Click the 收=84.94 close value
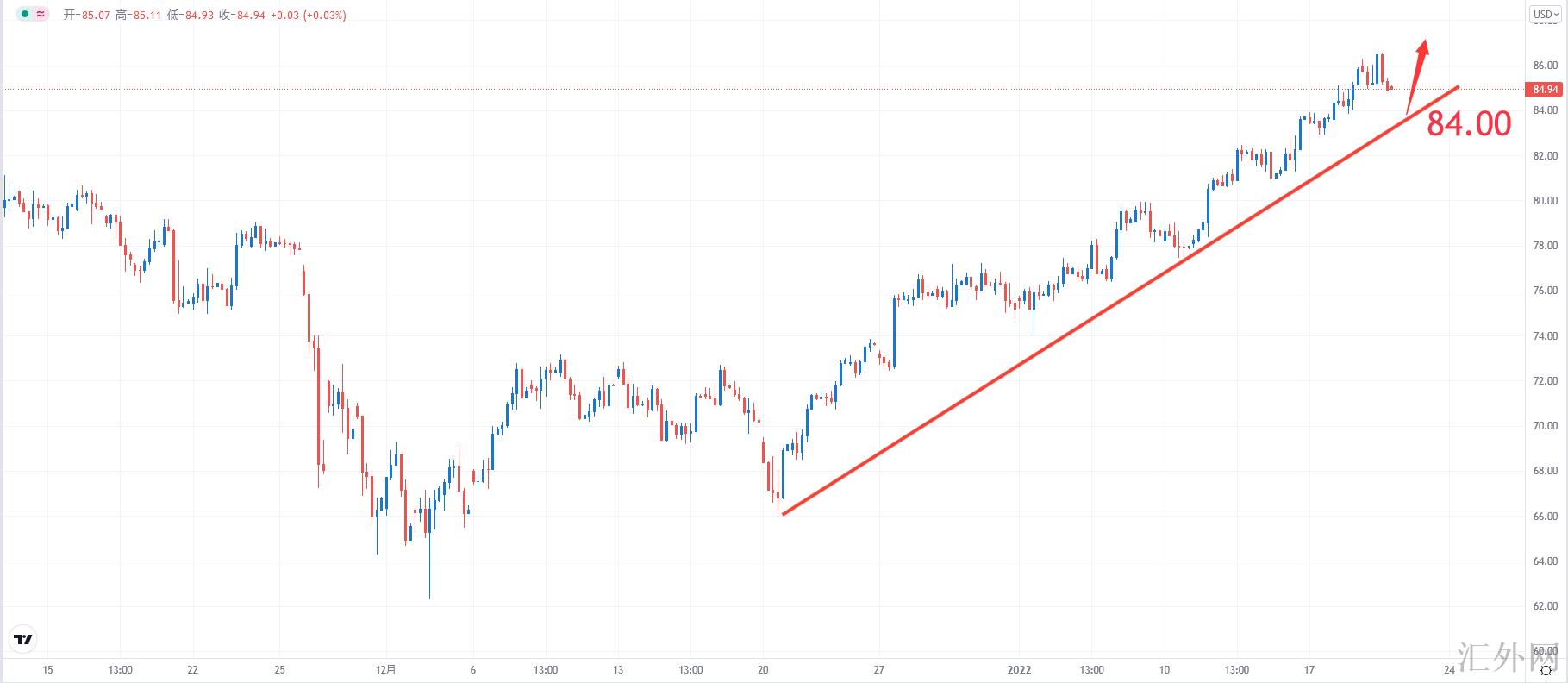1568x683 pixels. click(x=242, y=16)
